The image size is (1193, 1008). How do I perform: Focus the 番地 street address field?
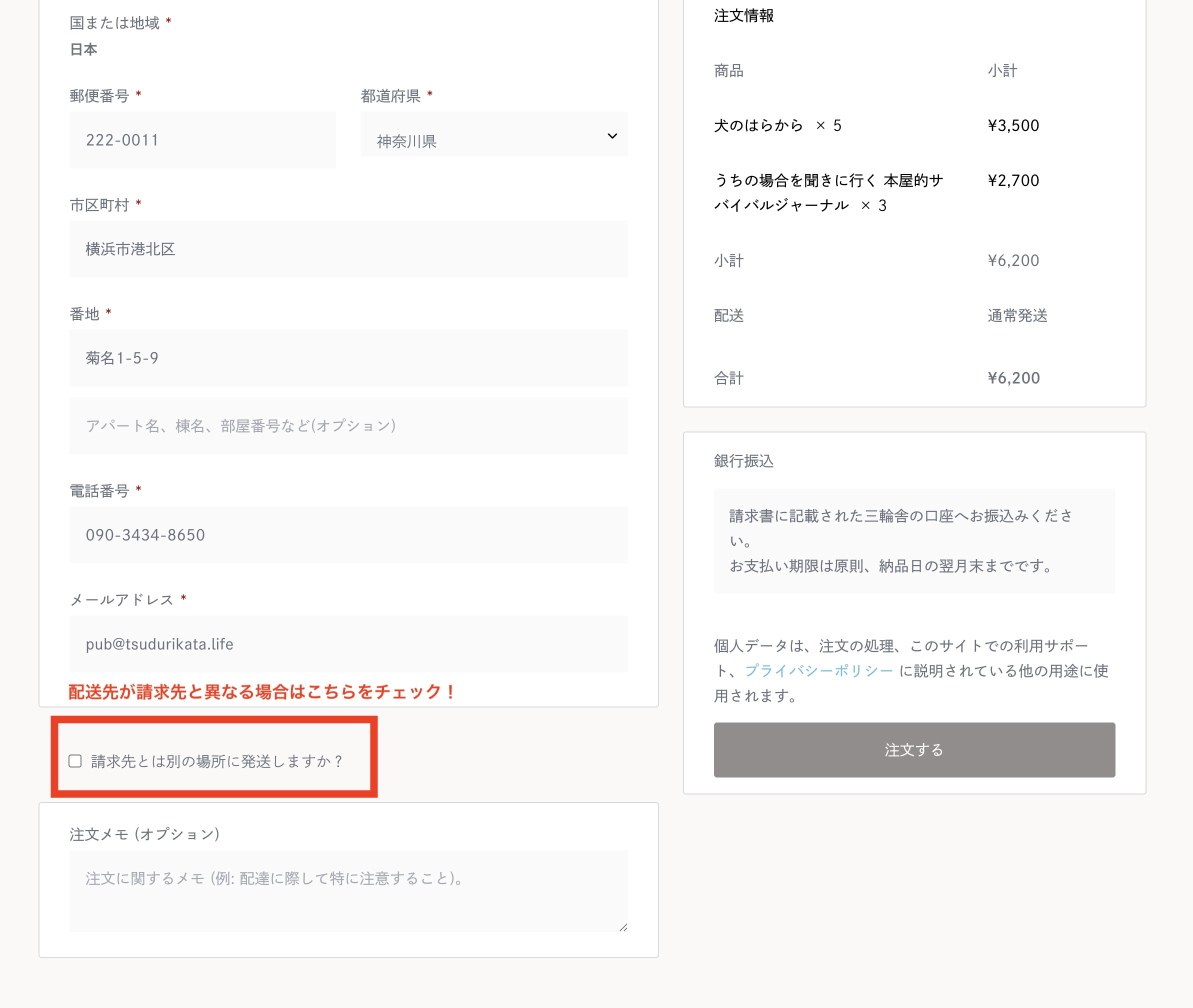point(348,358)
